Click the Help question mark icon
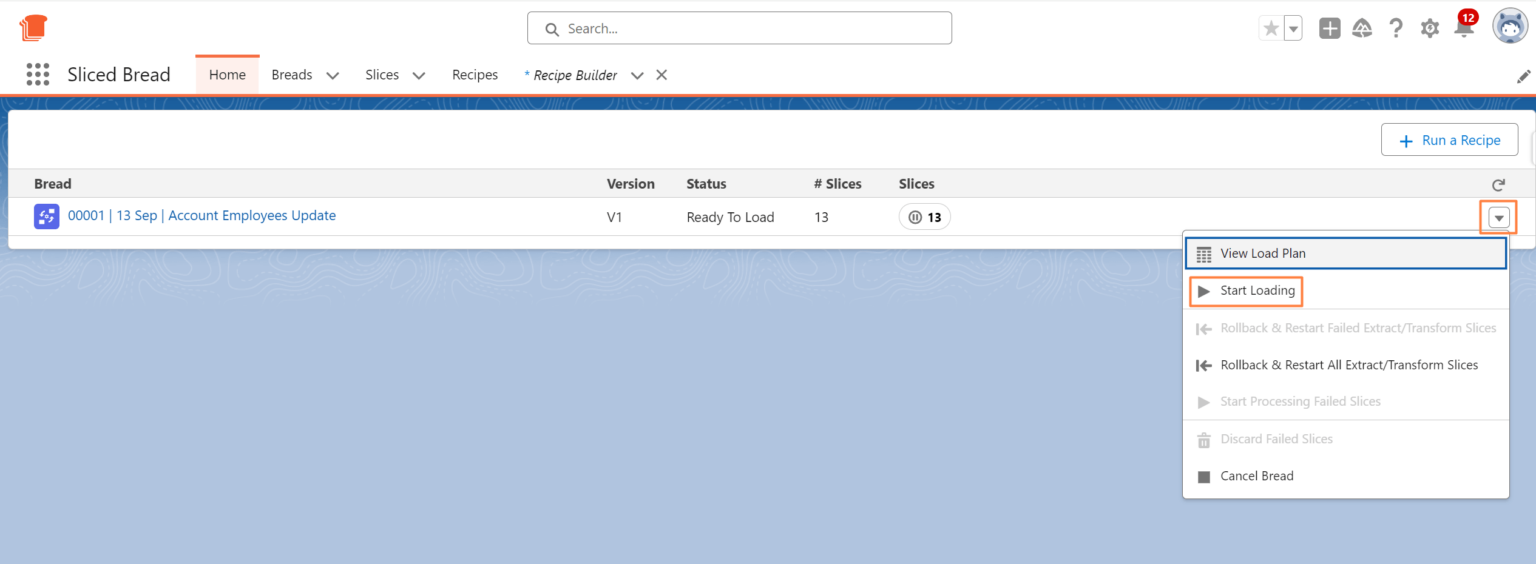Viewport: 1536px width, 564px height. click(1396, 29)
